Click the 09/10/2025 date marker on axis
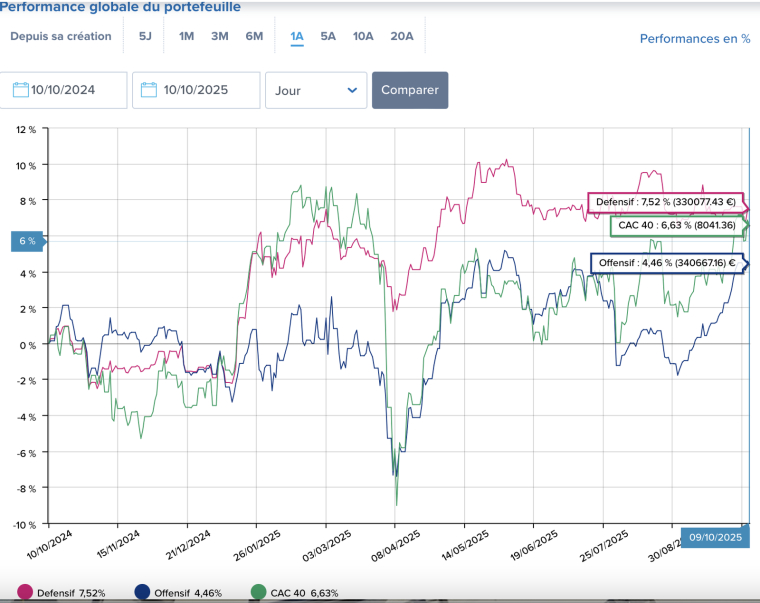Image resolution: width=760 pixels, height=603 pixels. 714,537
